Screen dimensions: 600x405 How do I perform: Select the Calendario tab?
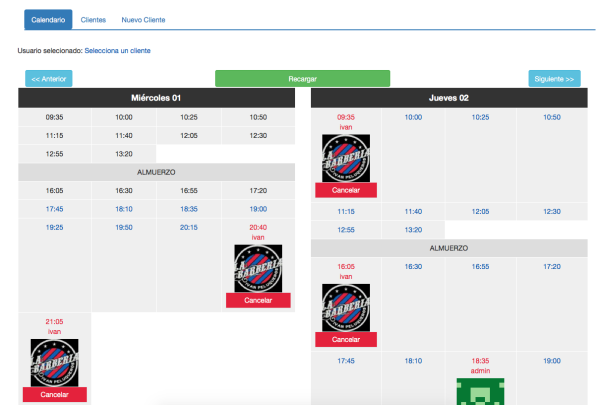48,20
